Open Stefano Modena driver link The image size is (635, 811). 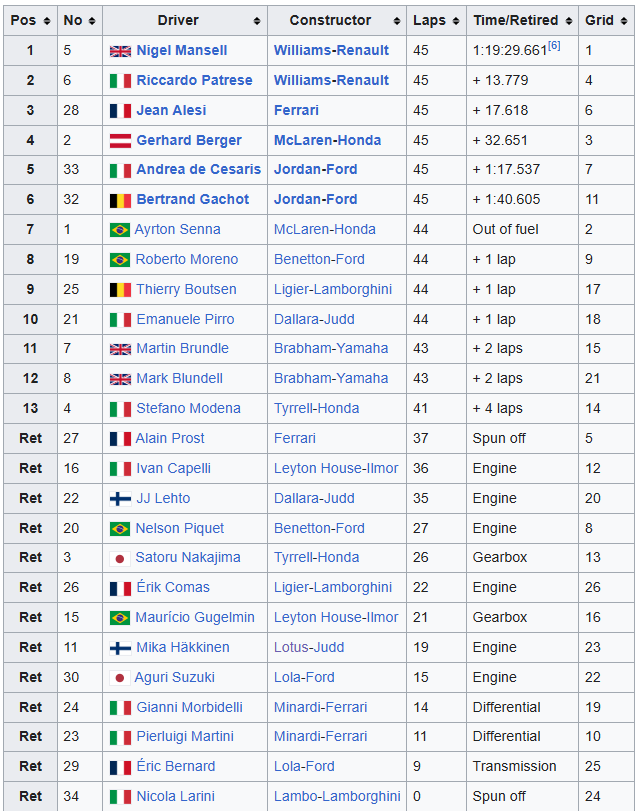(188, 408)
